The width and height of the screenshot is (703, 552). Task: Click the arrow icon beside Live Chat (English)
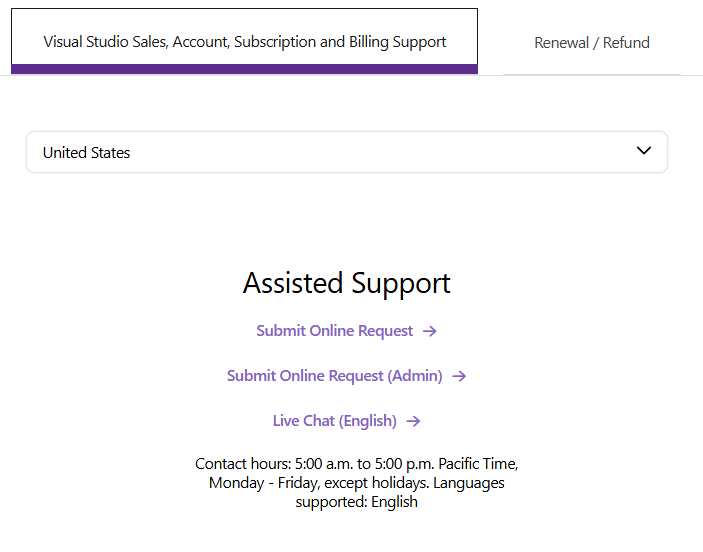[413, 421]
